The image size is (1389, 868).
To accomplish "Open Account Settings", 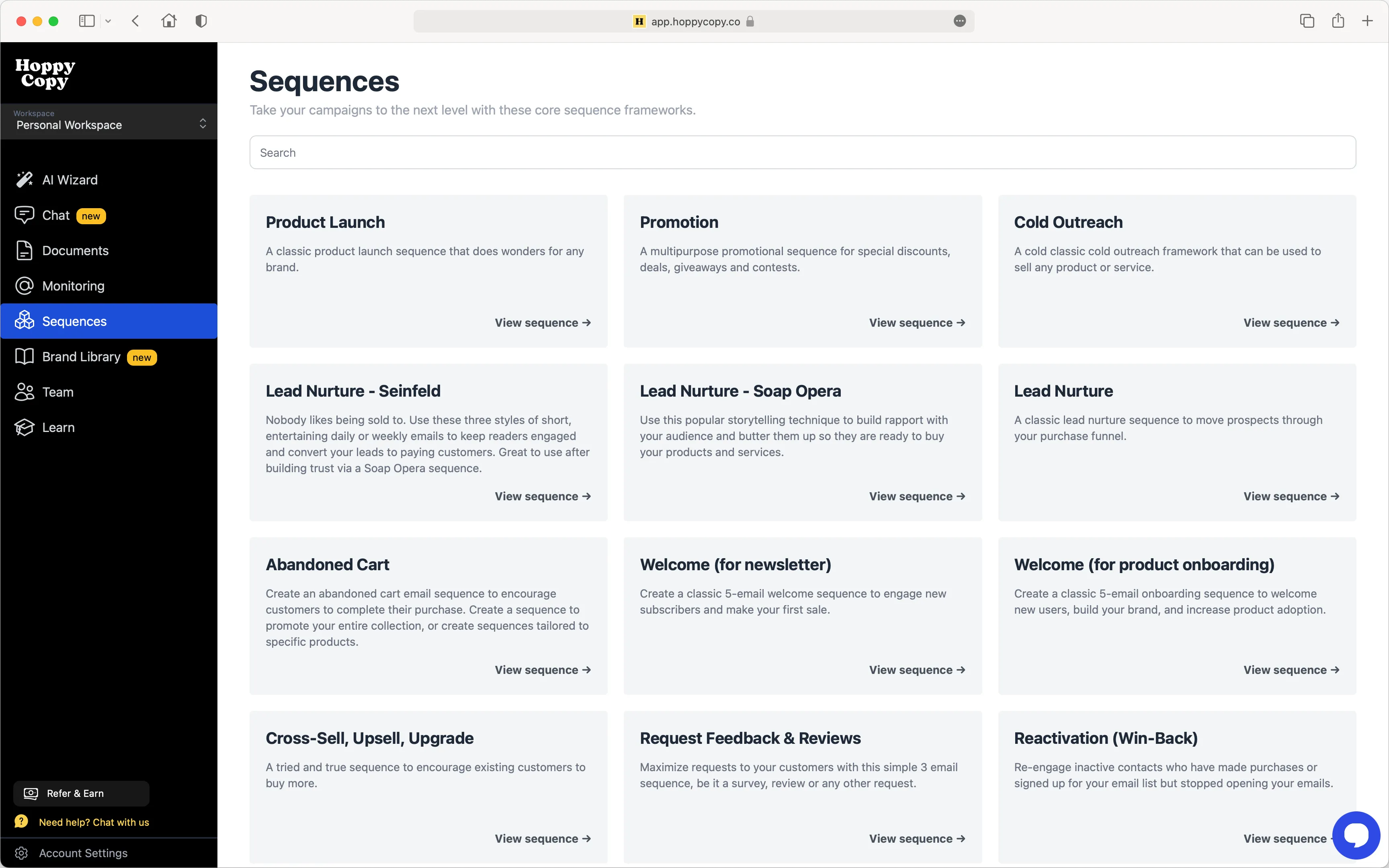I will coord(84,852).
